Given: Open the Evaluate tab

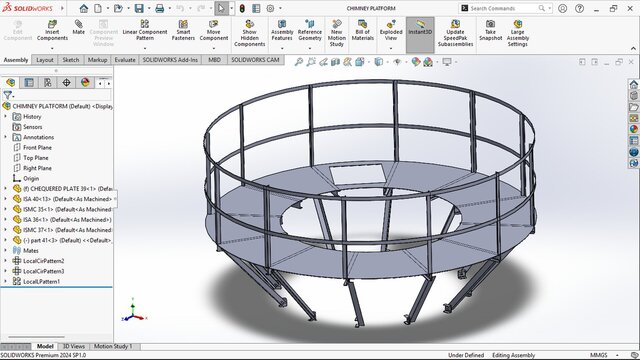Looking at the screenshot, I should [125, 60].
